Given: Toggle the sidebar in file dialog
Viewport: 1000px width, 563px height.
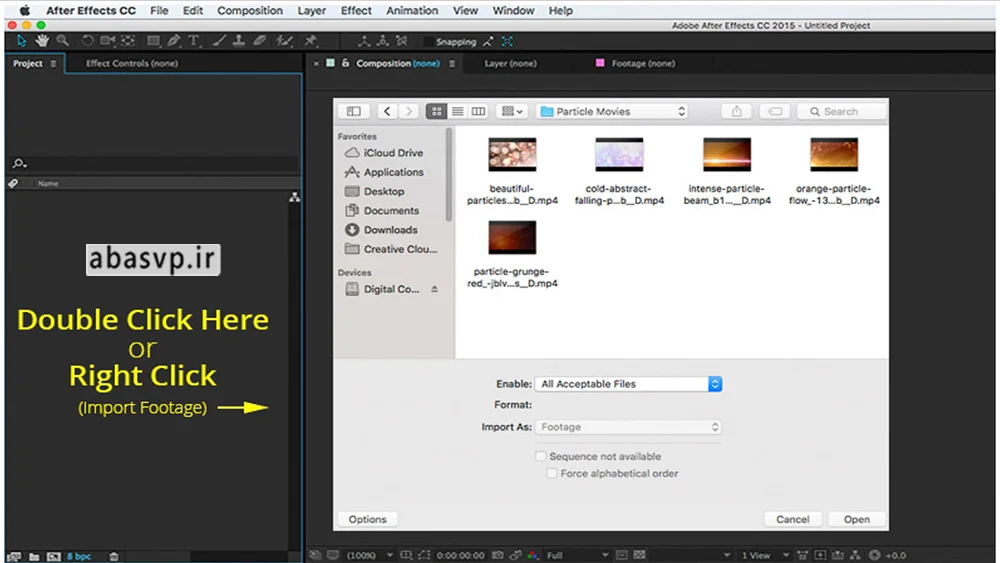Looking at the screenshot, I should click(x=353, y=111).
